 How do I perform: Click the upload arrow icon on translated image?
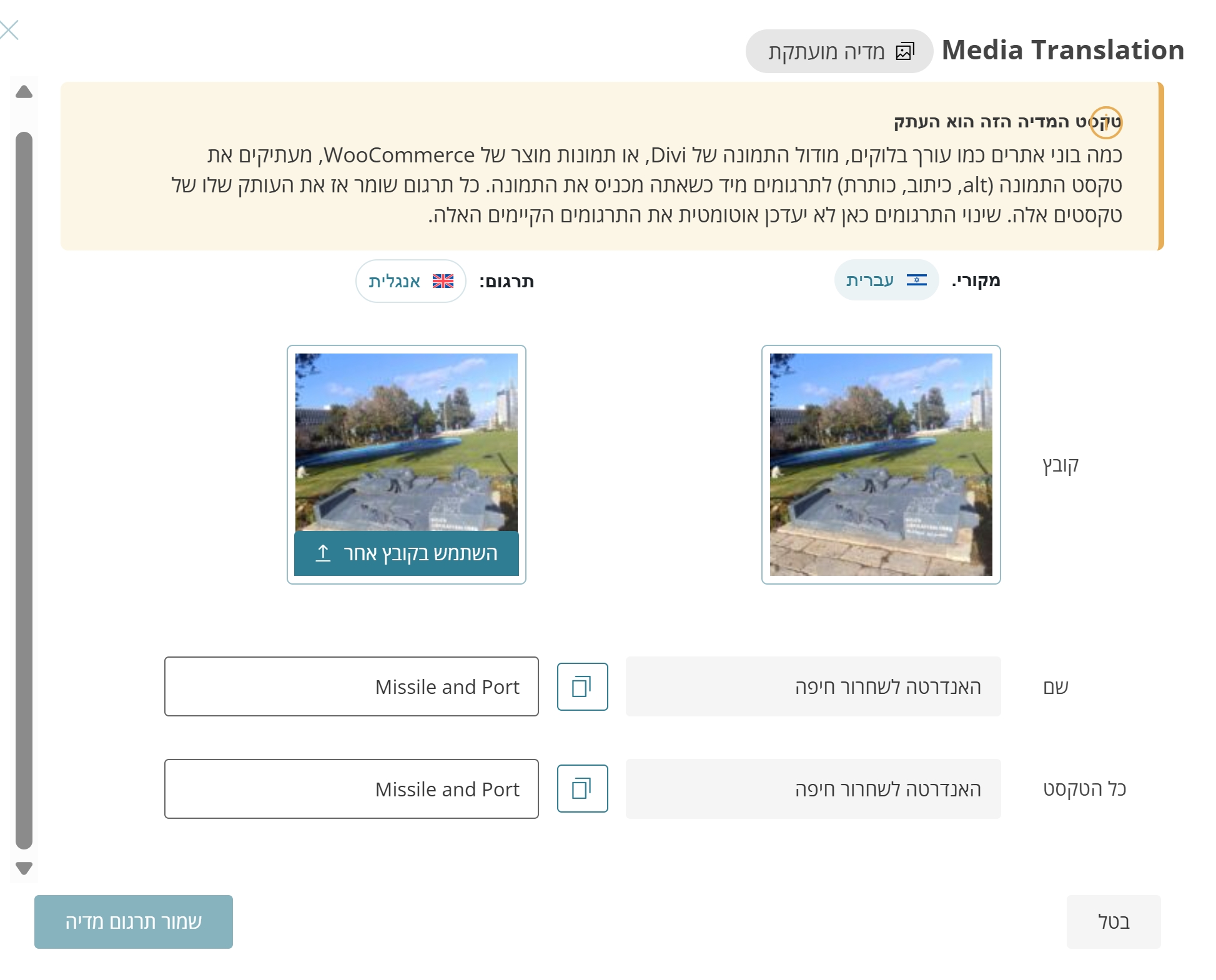click(323, 553)
